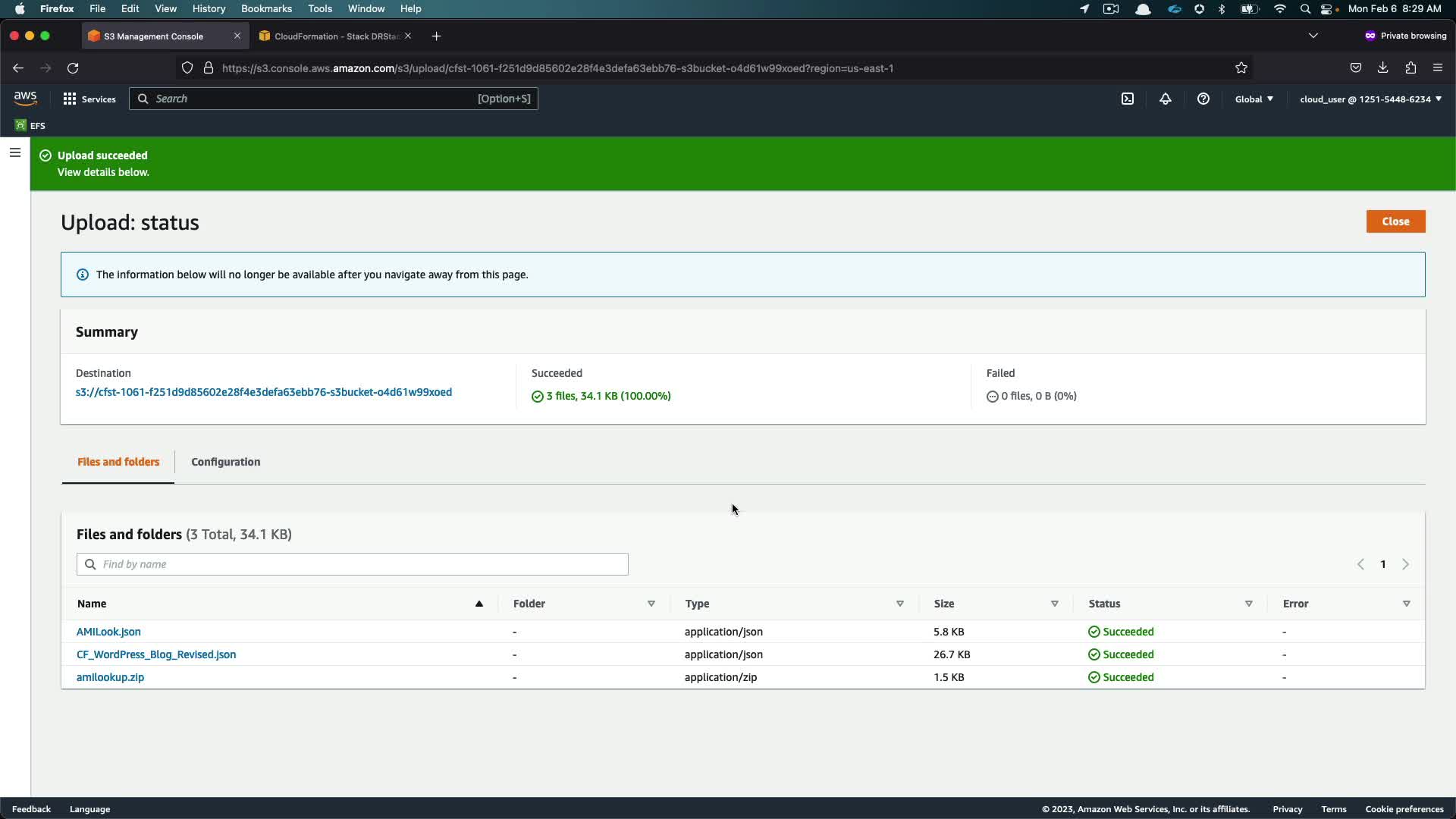
Task: Open the CF_WordPress_Blog_Revised.json link
Action: pyautogui.click(x=156, y=654)
